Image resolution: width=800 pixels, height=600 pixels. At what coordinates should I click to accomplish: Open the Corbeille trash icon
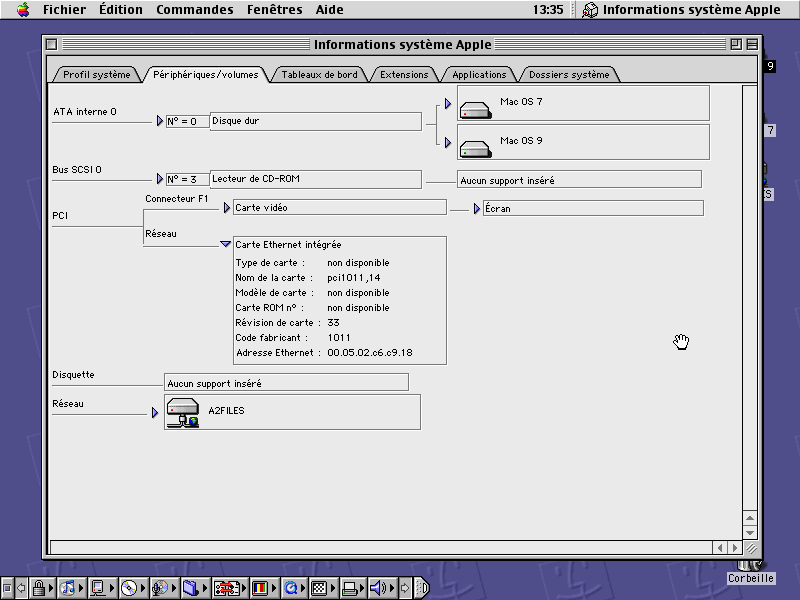pos(751,572)
